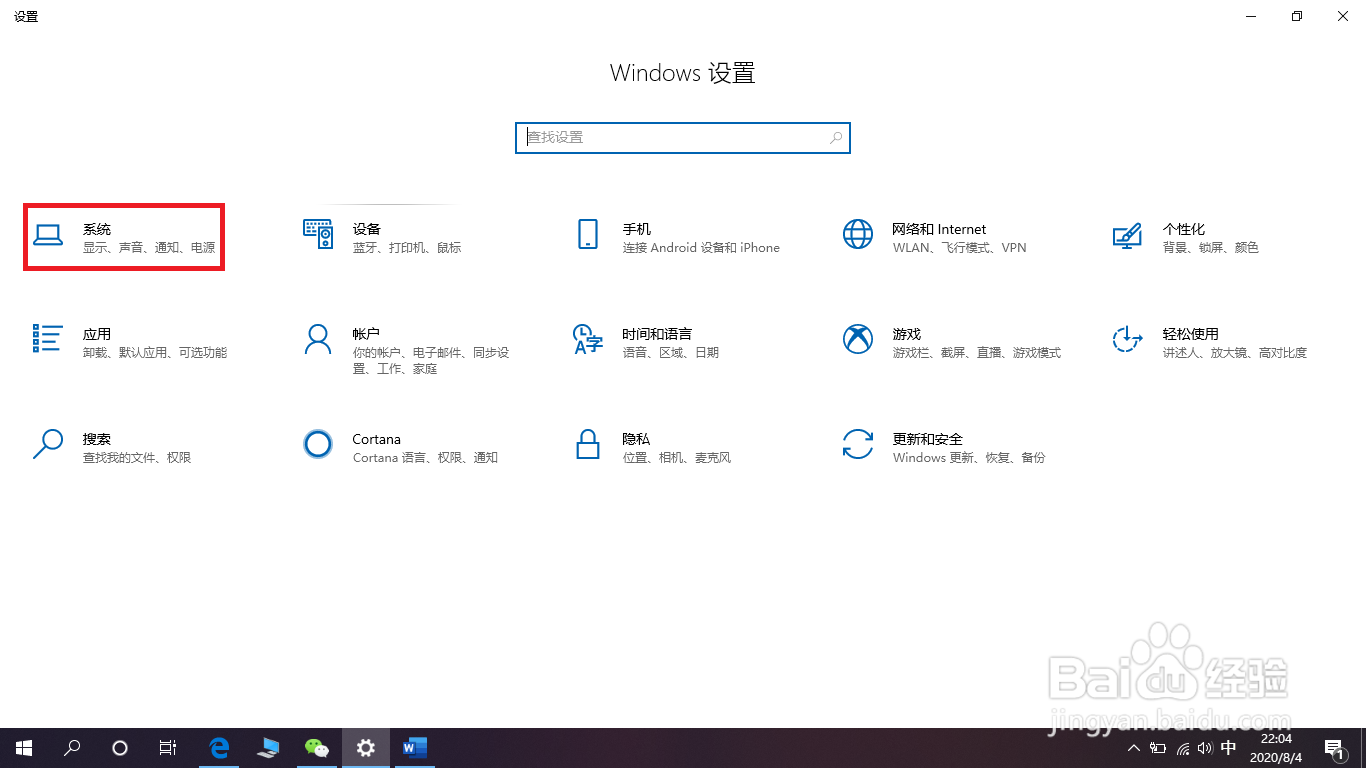This screenshot has width=1366, height=768.
Task: Launch Cortana from the taskbar circle
Action: pos(120,747)
